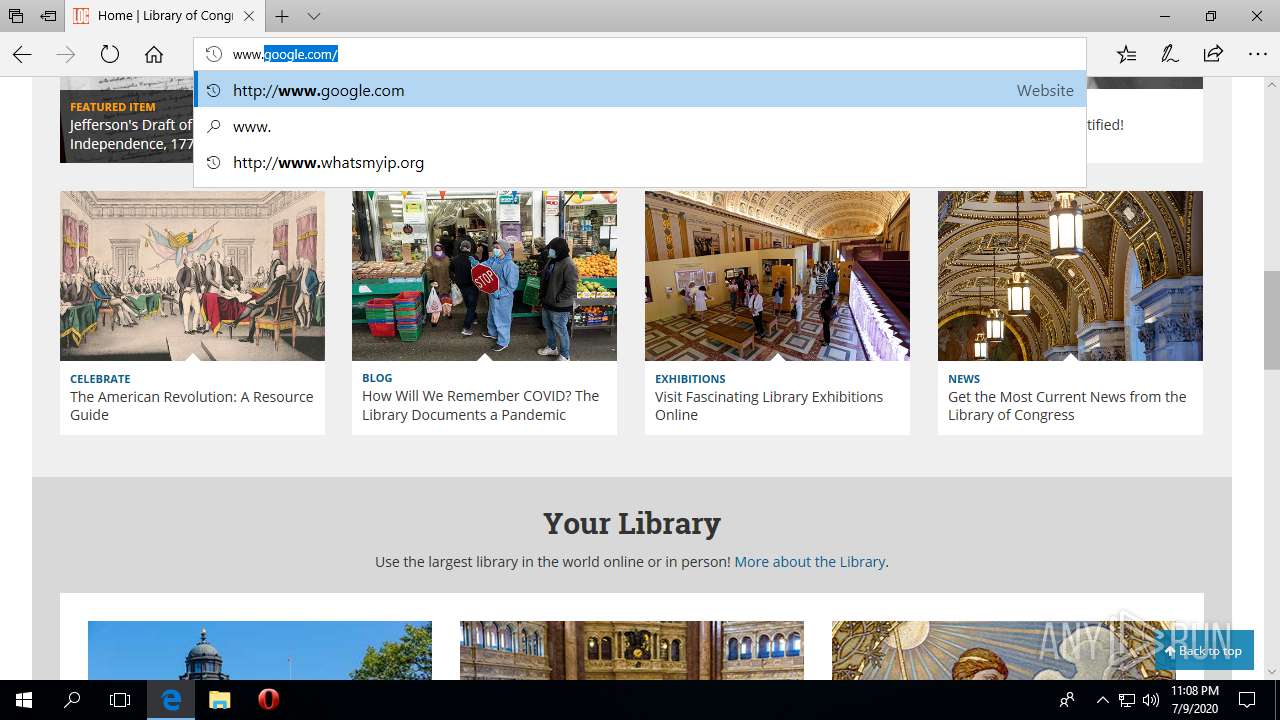Screen dimensions: 1280x720
Task: Click the Your Library heading
Action: 632,523
